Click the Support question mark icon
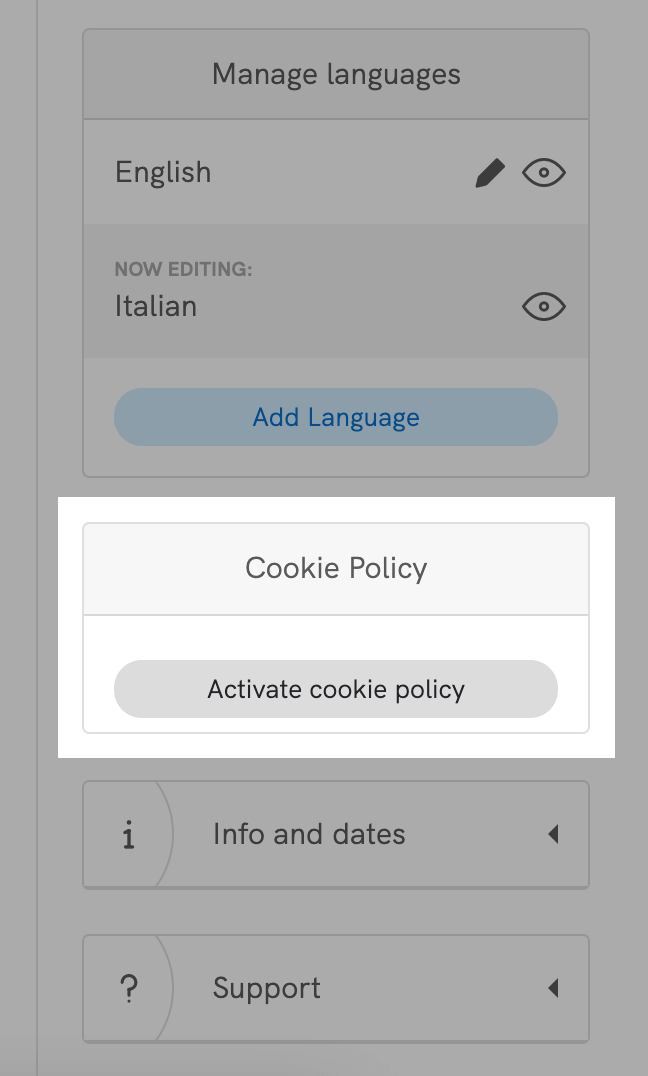Image resolution: width=648 pixels, height=1076 pixels. (x=128, y=988)
